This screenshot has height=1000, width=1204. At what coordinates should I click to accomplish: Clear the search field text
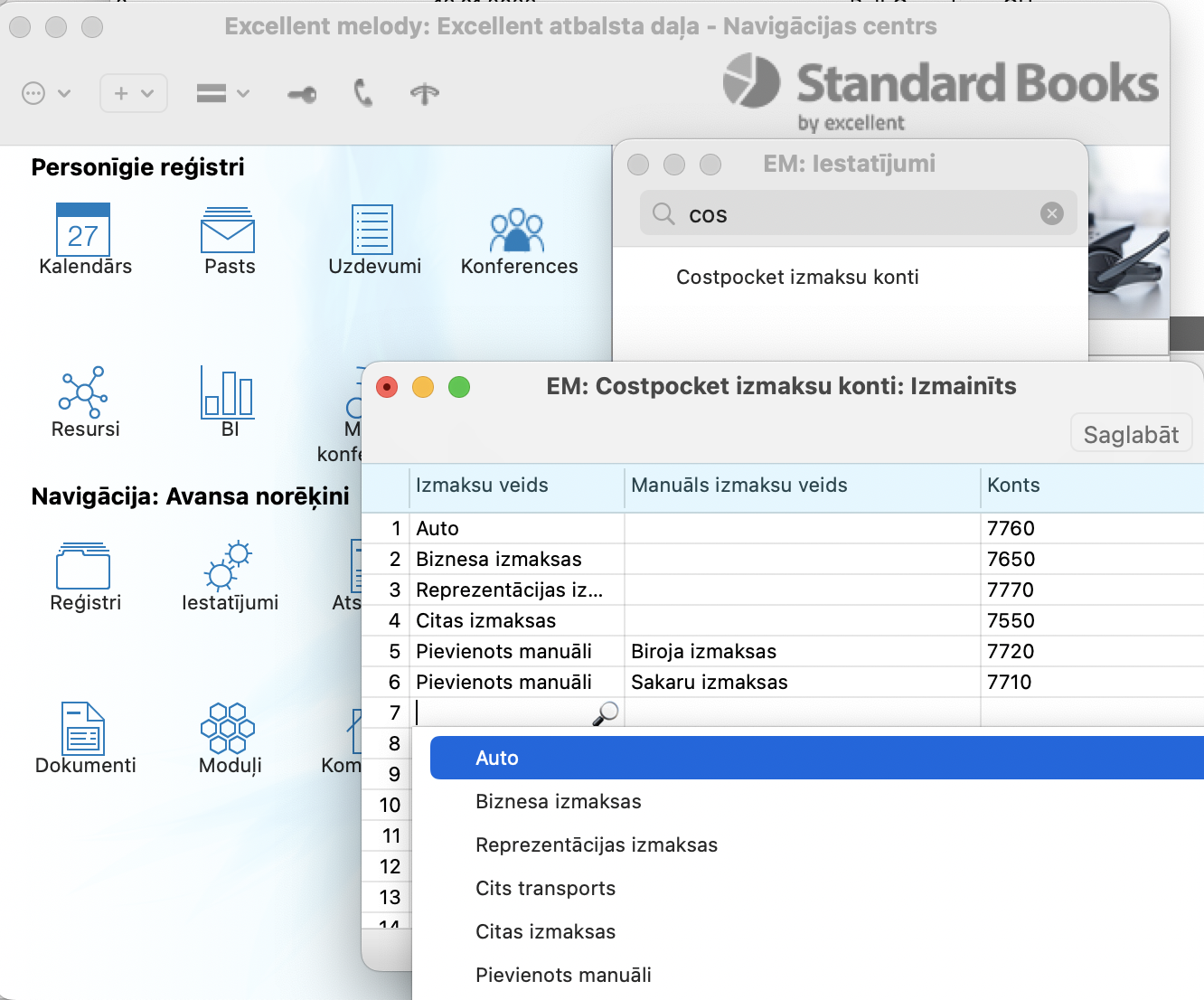(x=1051, y=213)
